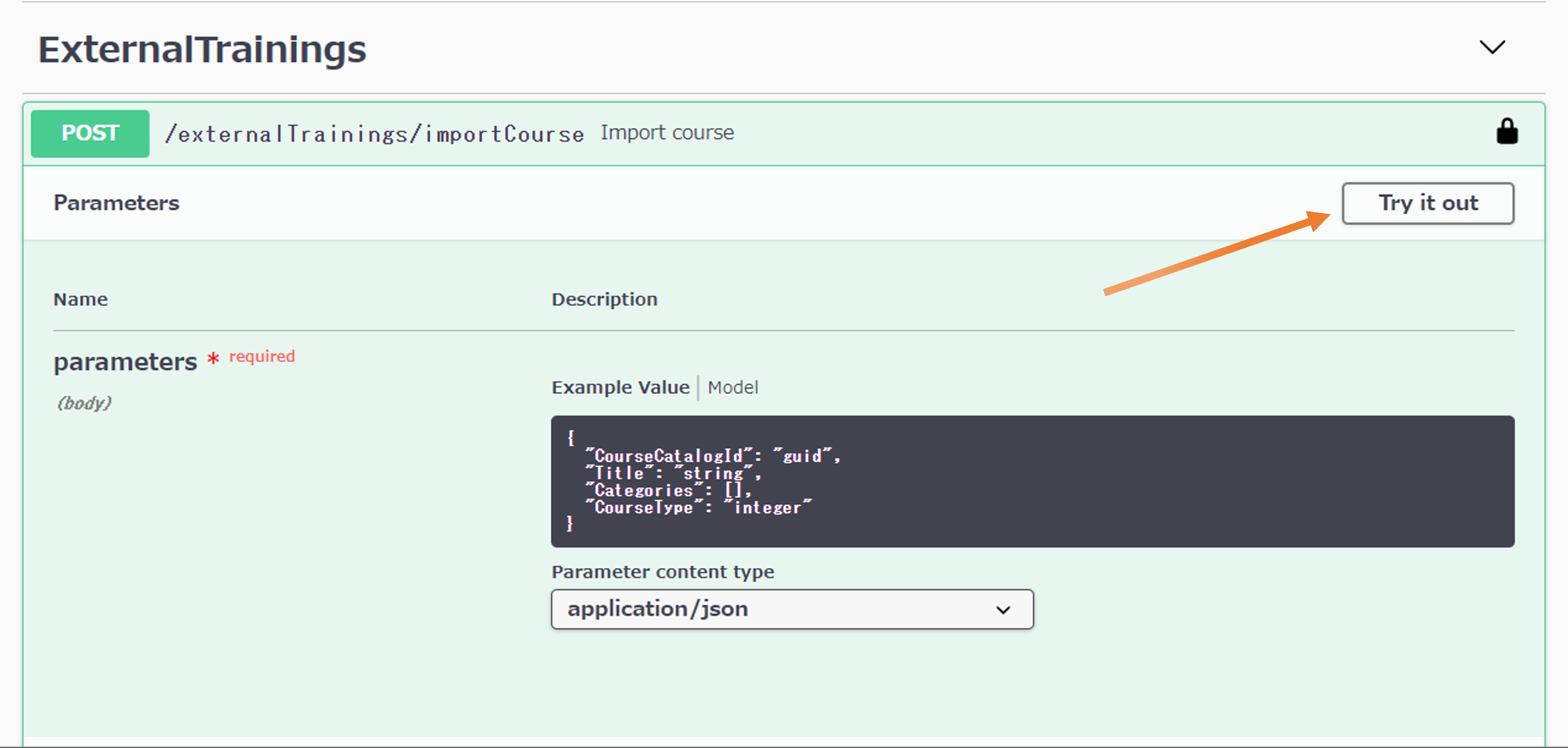1568x748 pixels.
Task: Click the Parameters section title
Action: pyautogui.click(x=116, y=203)
